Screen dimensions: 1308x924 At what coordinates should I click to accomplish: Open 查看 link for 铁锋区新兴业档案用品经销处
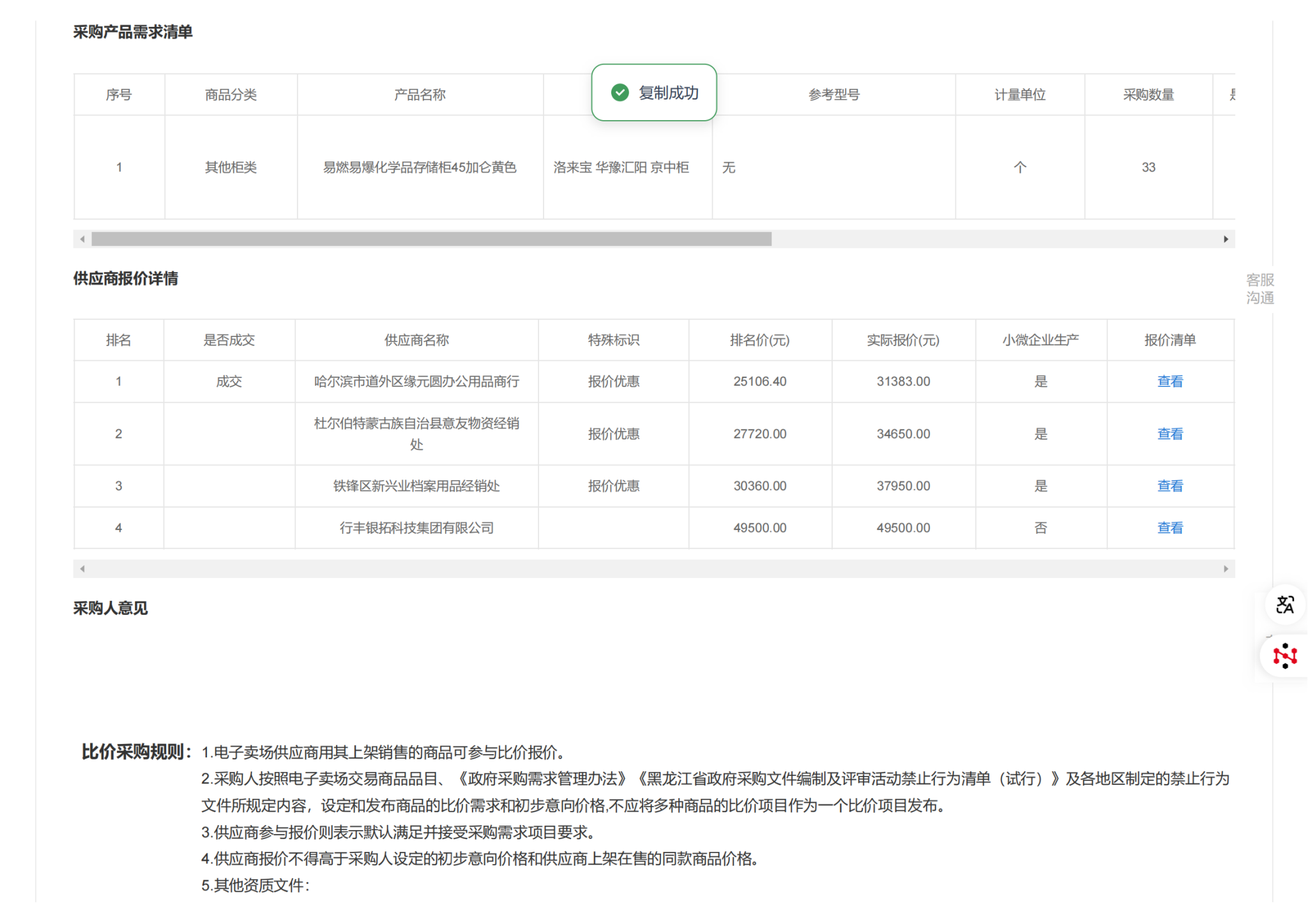click(1169, 486)
